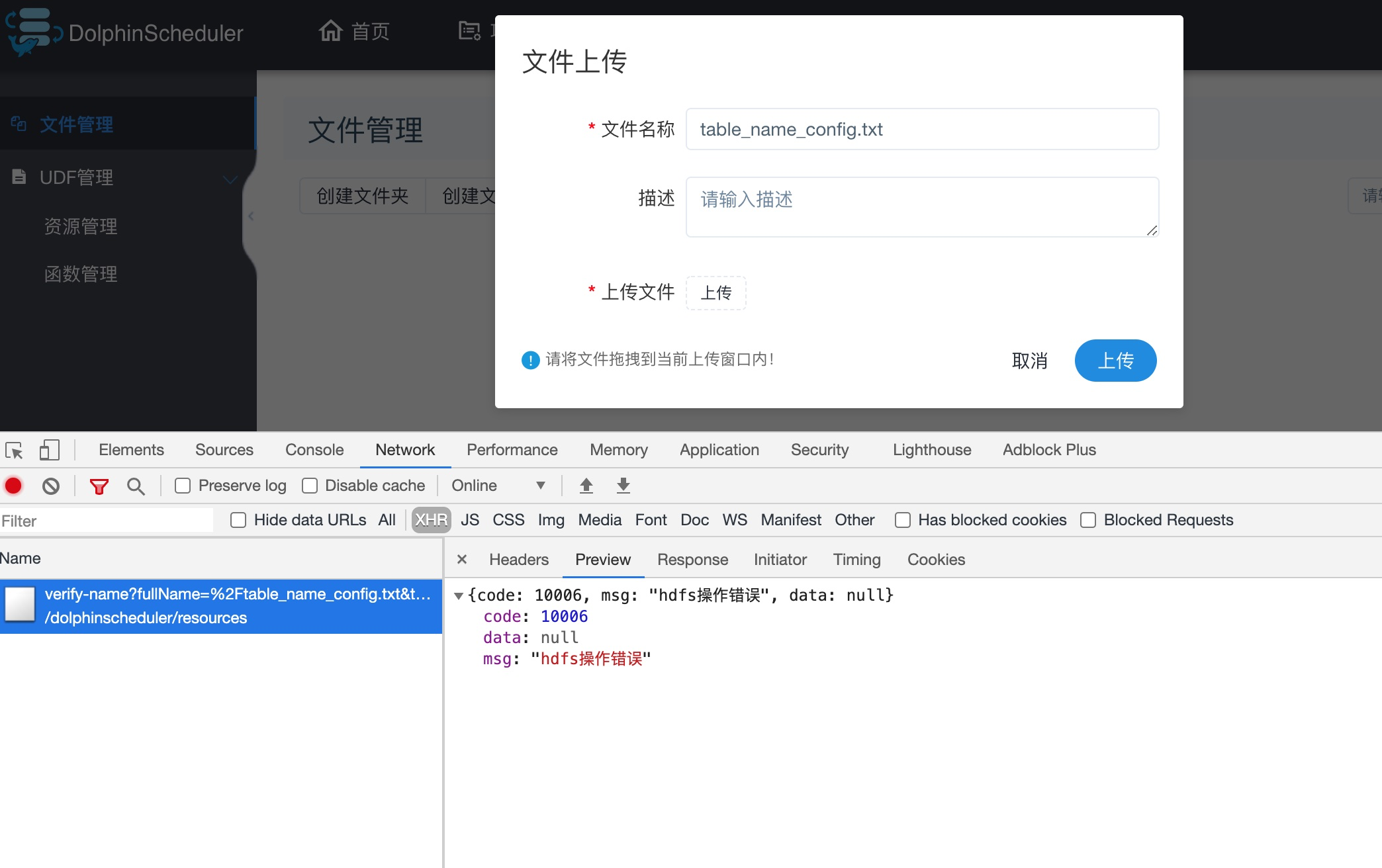Click the blue 上传 button
Screen dimensions: 1382x868
coord(1115,361)
